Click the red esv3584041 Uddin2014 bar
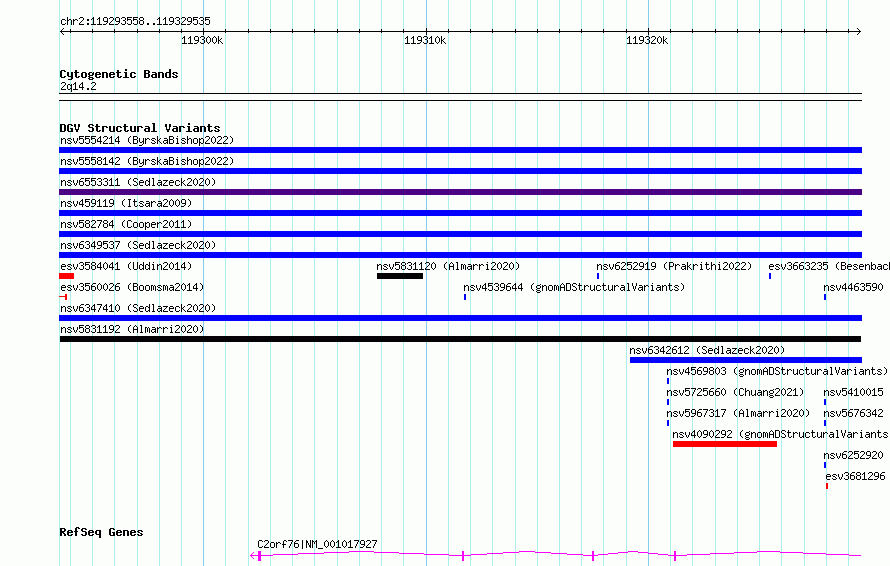Screen dimensions: 890x566 [66, 276]
